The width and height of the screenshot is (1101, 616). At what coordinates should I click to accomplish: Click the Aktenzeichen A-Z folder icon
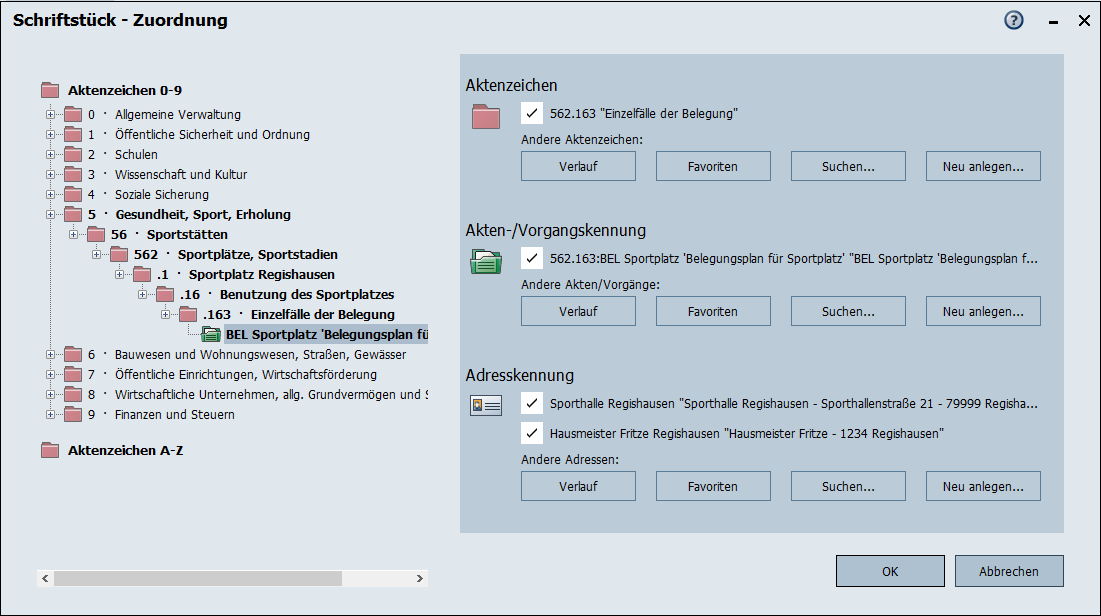[50, 450]
